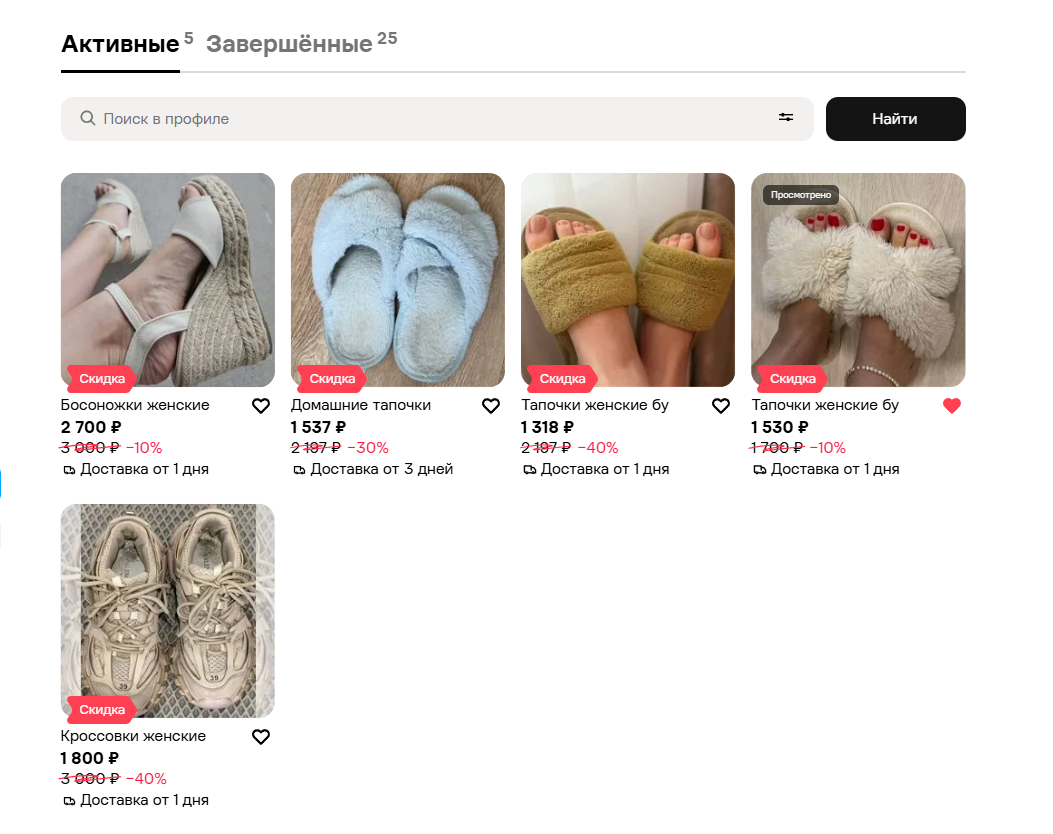
Task: Click the delivery truck icon under Босоножки
Action: (x=69, y=470)
